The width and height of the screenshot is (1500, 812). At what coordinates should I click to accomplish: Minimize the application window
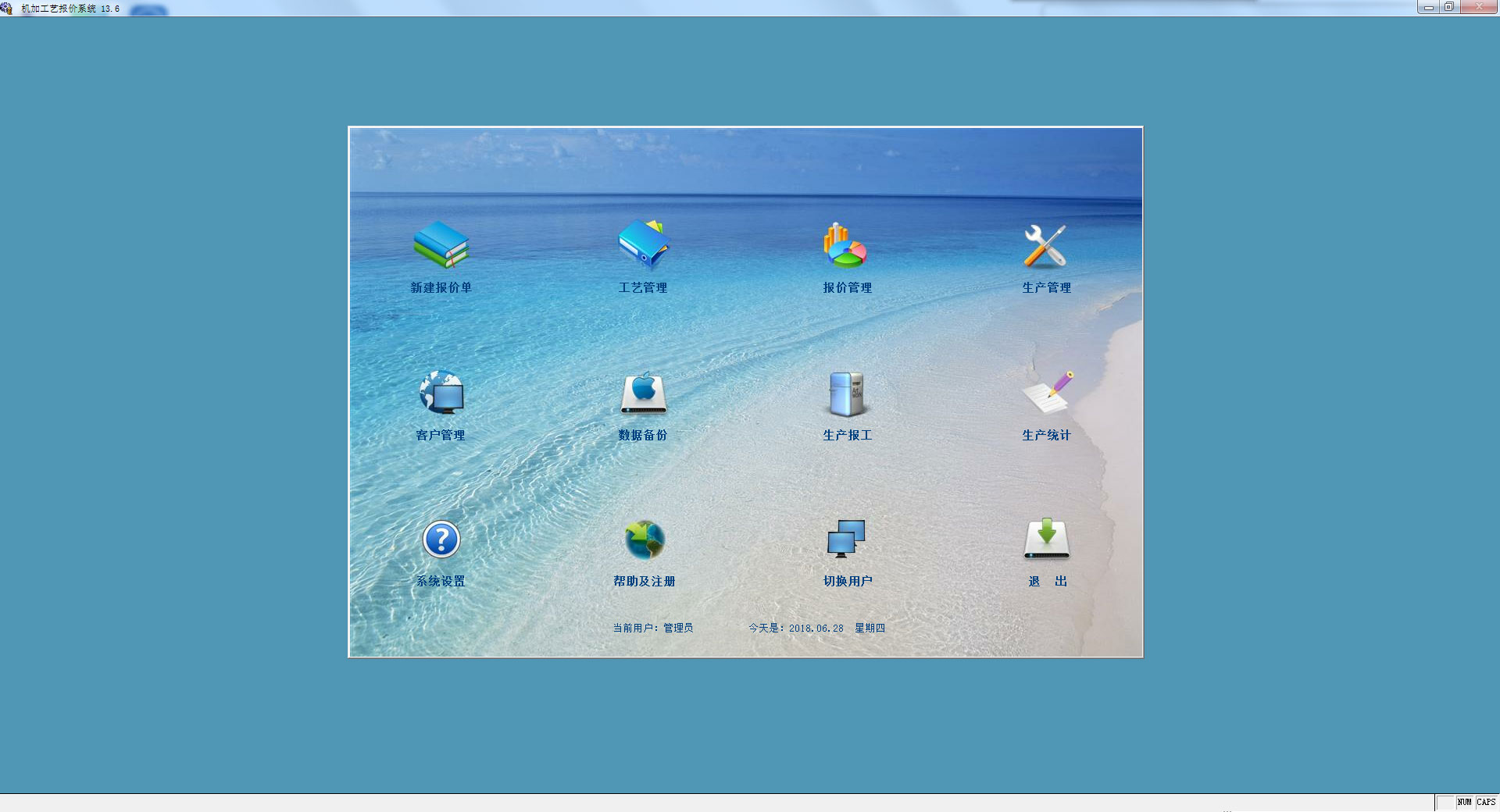(1429, 7)
